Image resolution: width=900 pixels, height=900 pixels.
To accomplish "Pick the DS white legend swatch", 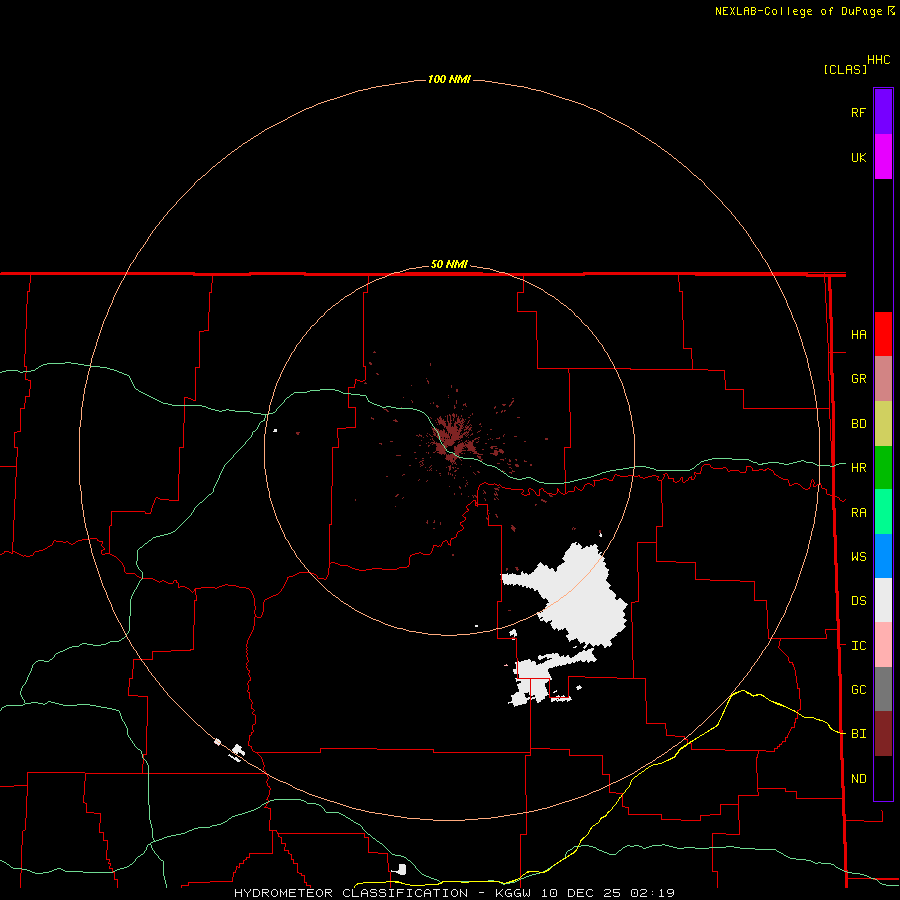I will 883,600.
